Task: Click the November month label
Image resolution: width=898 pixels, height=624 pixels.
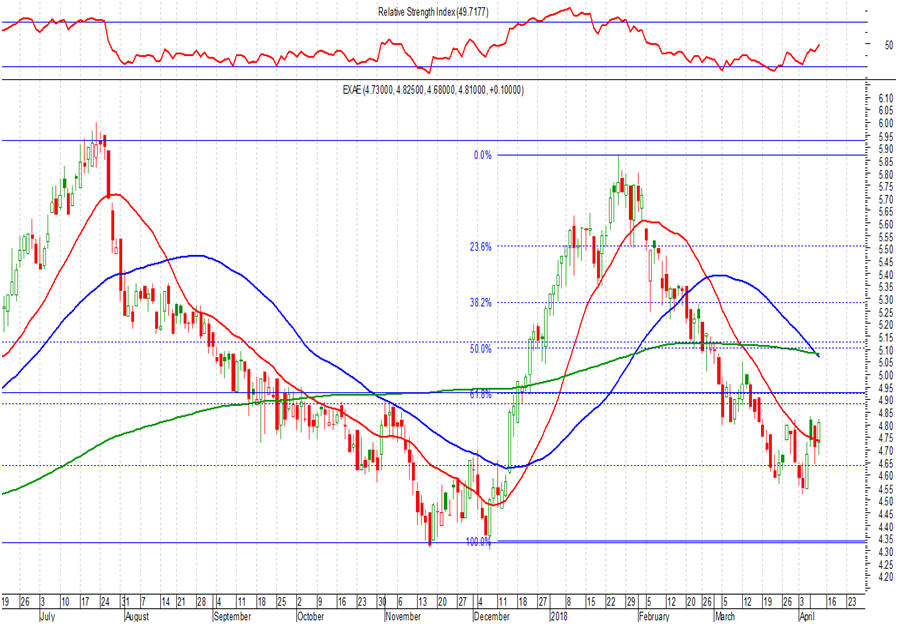Action: click(x=404, y=617)
